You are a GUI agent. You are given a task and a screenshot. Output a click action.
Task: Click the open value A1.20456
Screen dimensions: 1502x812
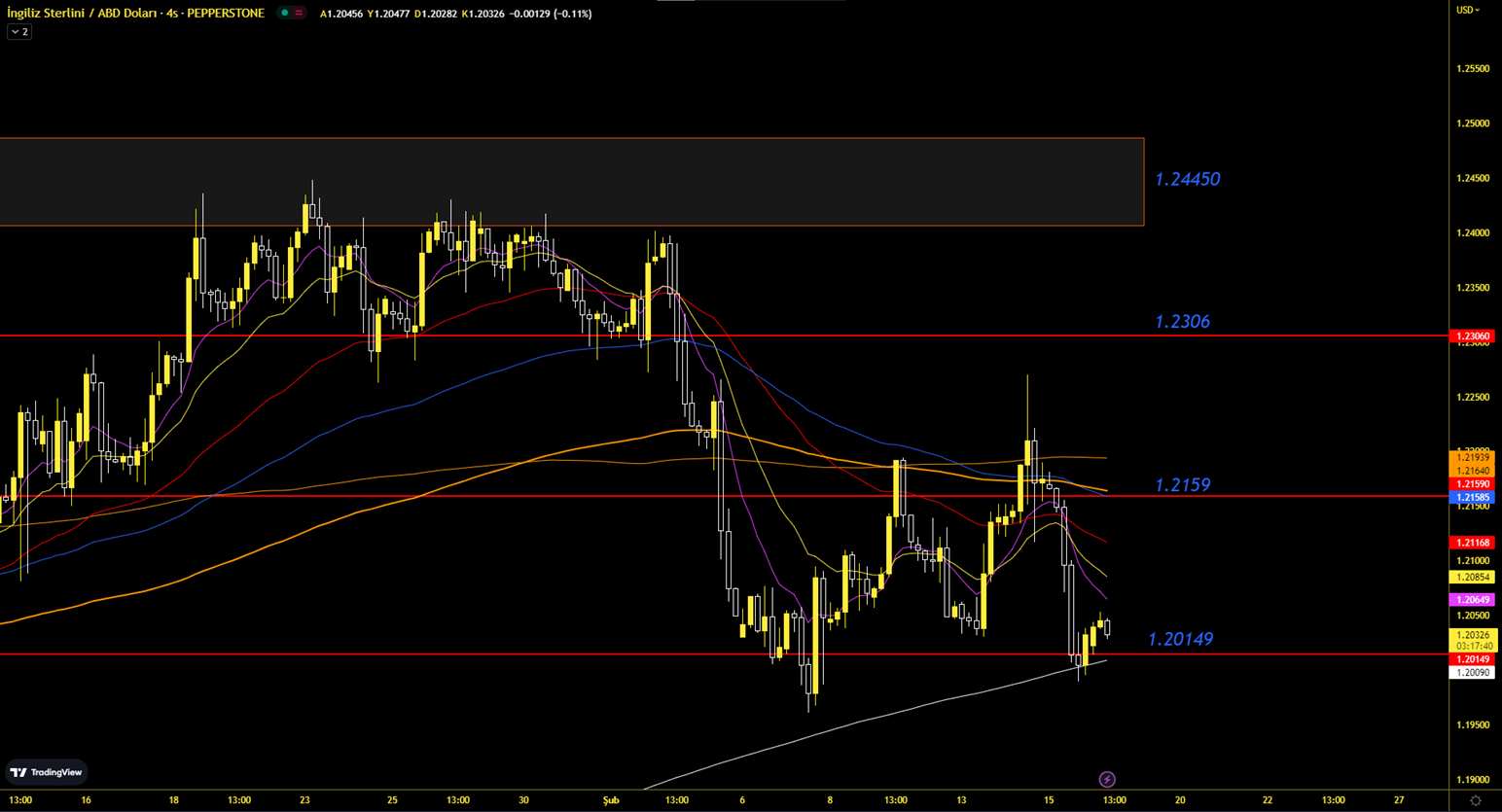341,14
